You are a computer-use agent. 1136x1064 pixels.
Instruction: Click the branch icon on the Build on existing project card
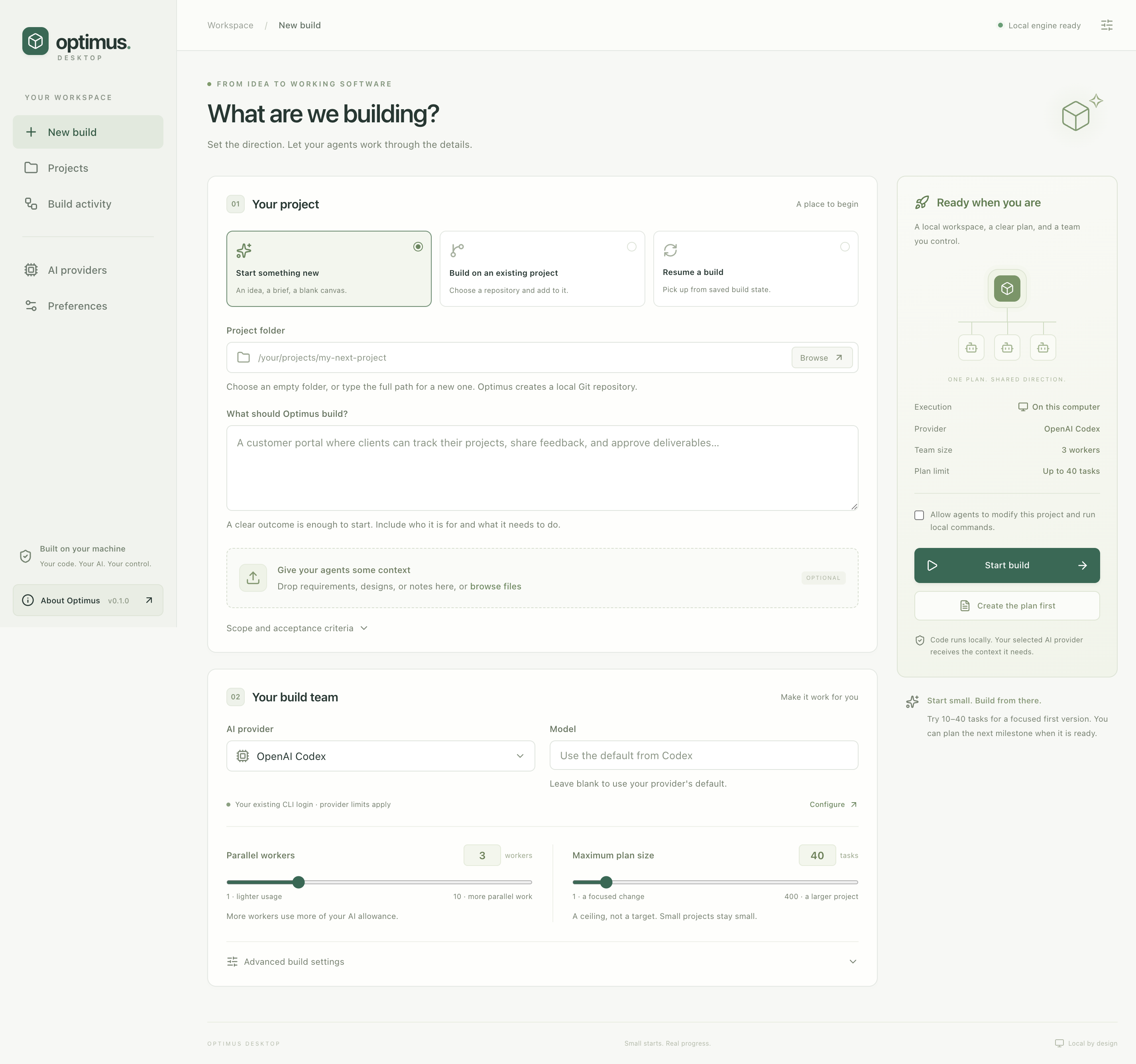pos(457,250)
